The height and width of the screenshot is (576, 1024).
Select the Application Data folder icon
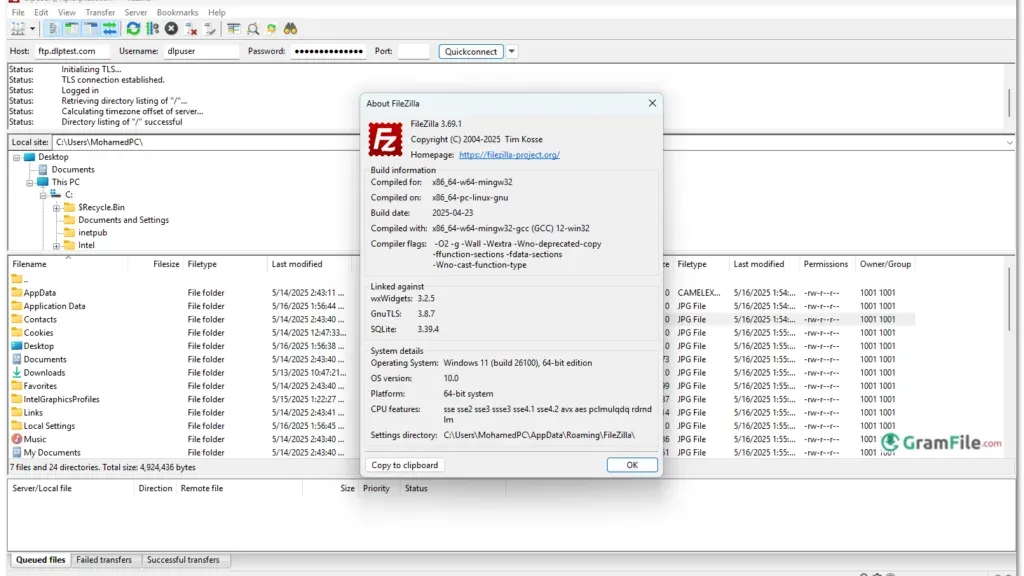(x=17, y=306)
